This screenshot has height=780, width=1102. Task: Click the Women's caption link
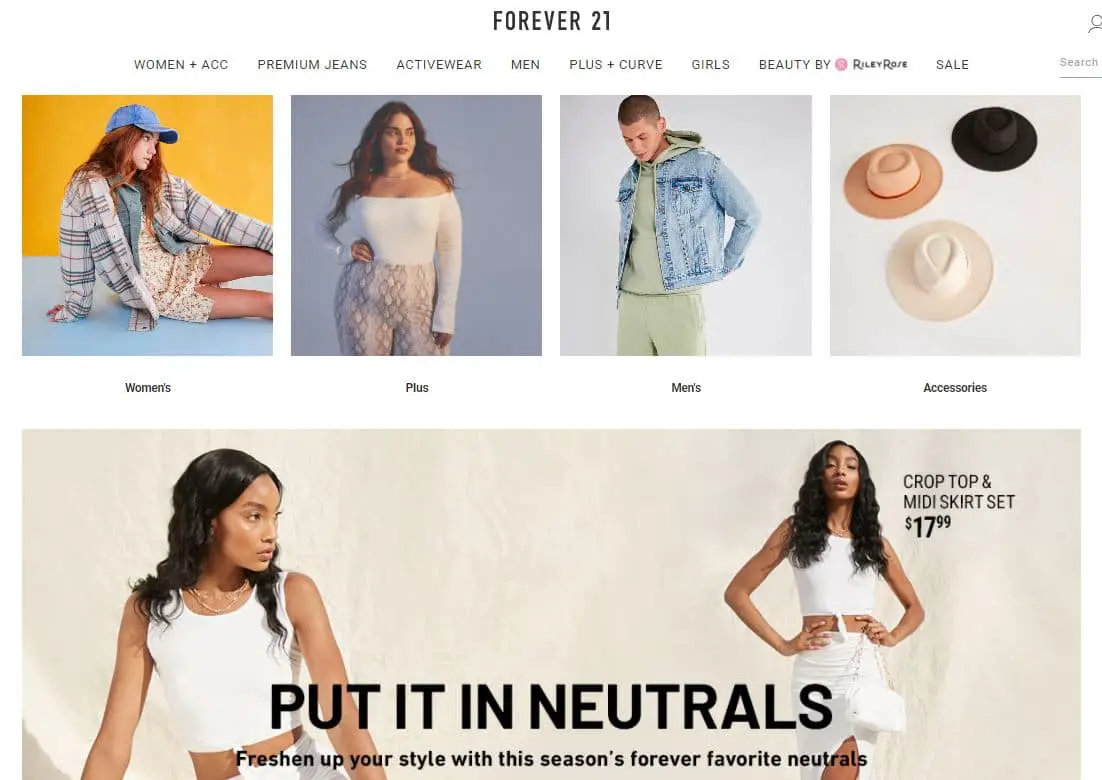click(148, 388)
